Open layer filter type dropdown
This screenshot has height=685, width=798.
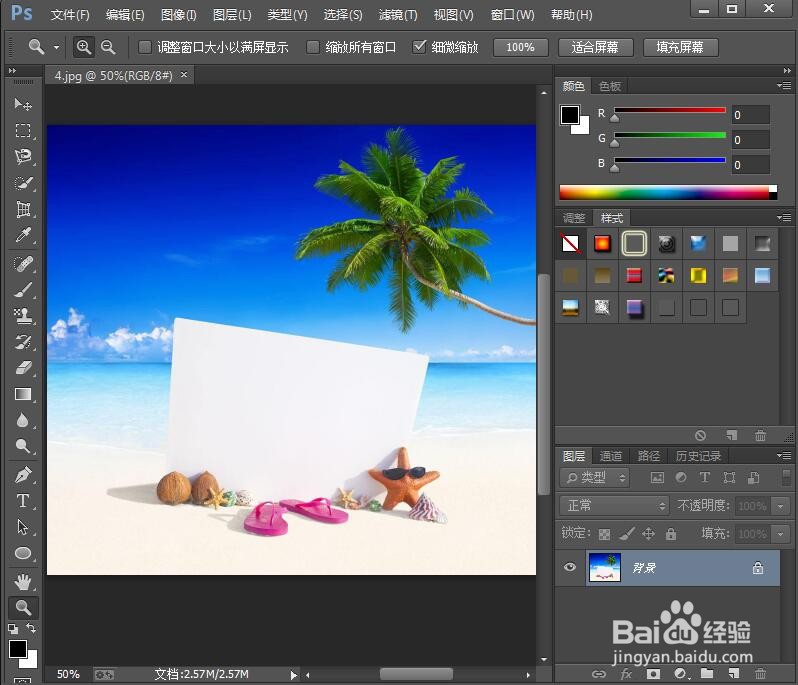point(594,477)
